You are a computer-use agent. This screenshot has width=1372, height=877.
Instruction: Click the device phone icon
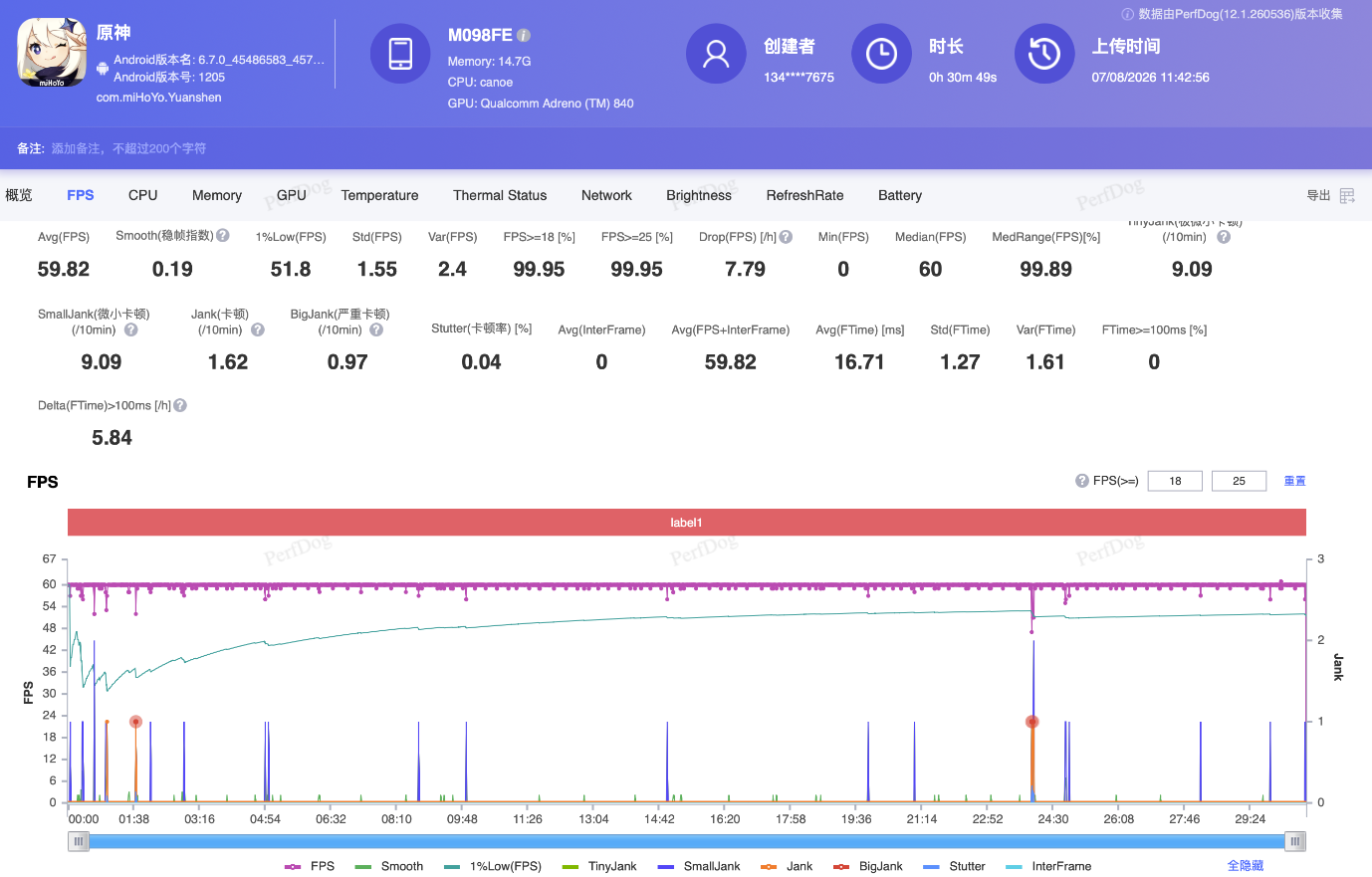click(400, 53)
